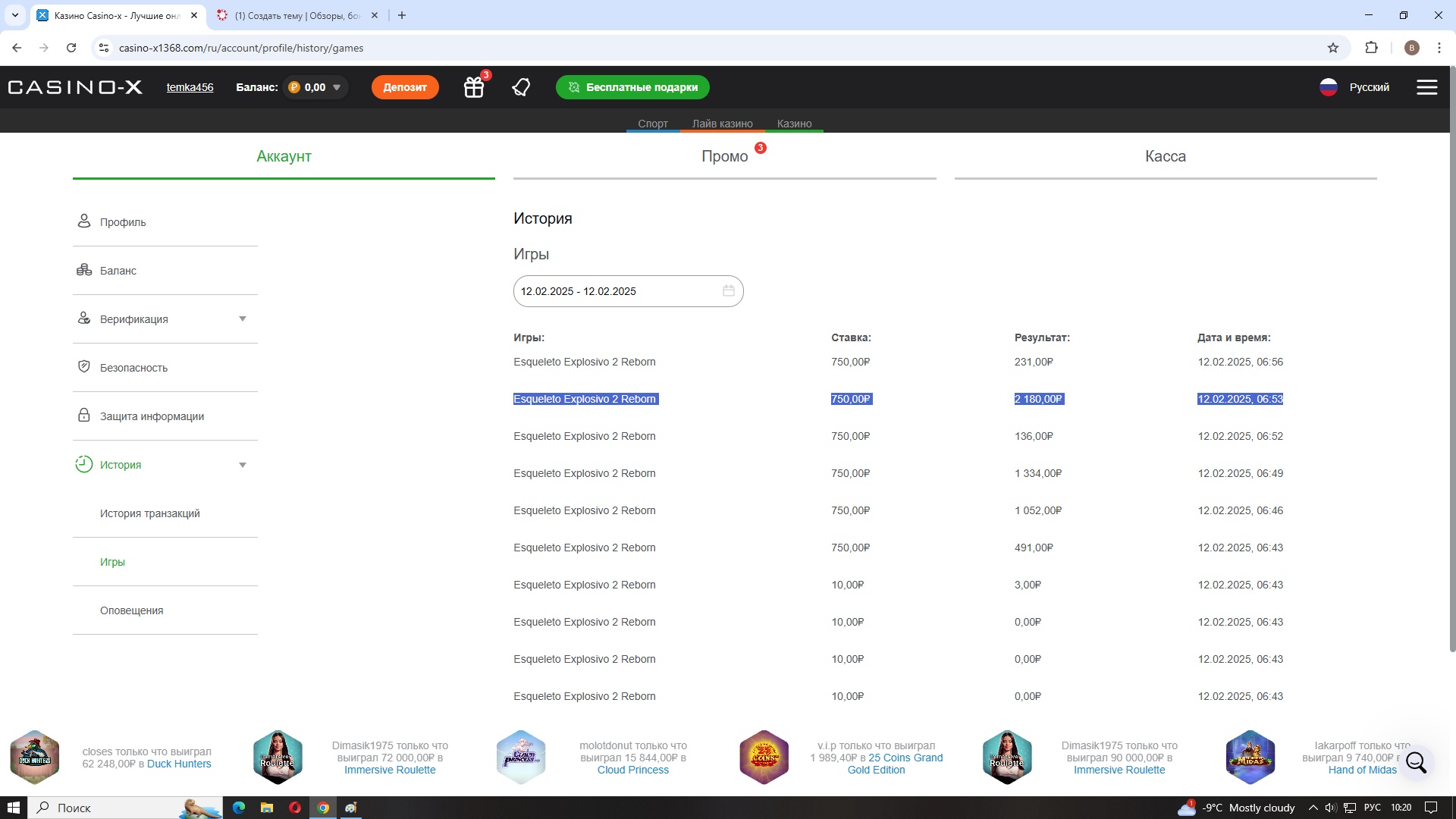Image resolution: width=1456 pixels, height=819 pixels.
Task: Select Игры in the sidebar
Action: coord(112,562)
